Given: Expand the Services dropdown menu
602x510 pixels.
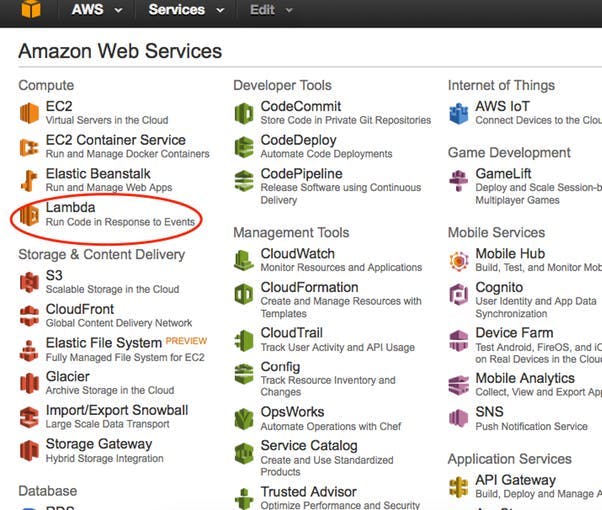Looking at the screenshot, I should click(186, 10).
